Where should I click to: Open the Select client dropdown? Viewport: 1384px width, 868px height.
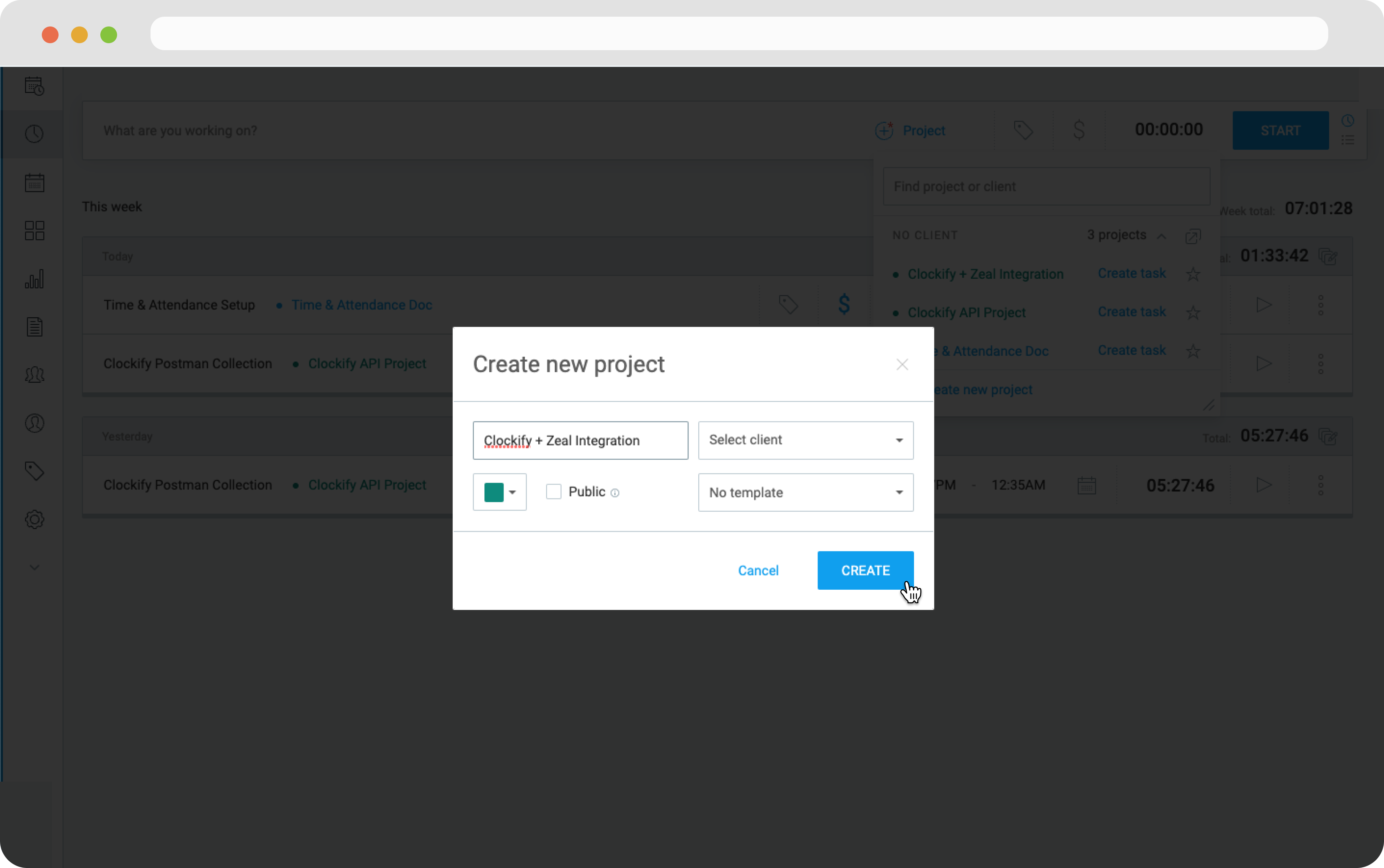(806, 440)
